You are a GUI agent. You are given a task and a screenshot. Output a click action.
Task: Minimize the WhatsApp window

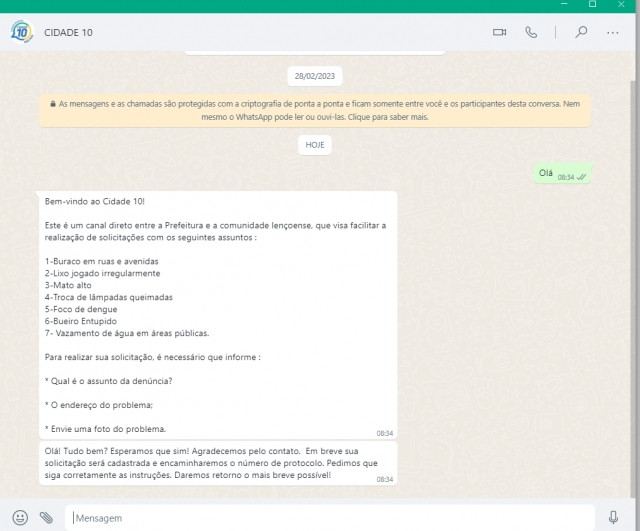pos(564,4)
